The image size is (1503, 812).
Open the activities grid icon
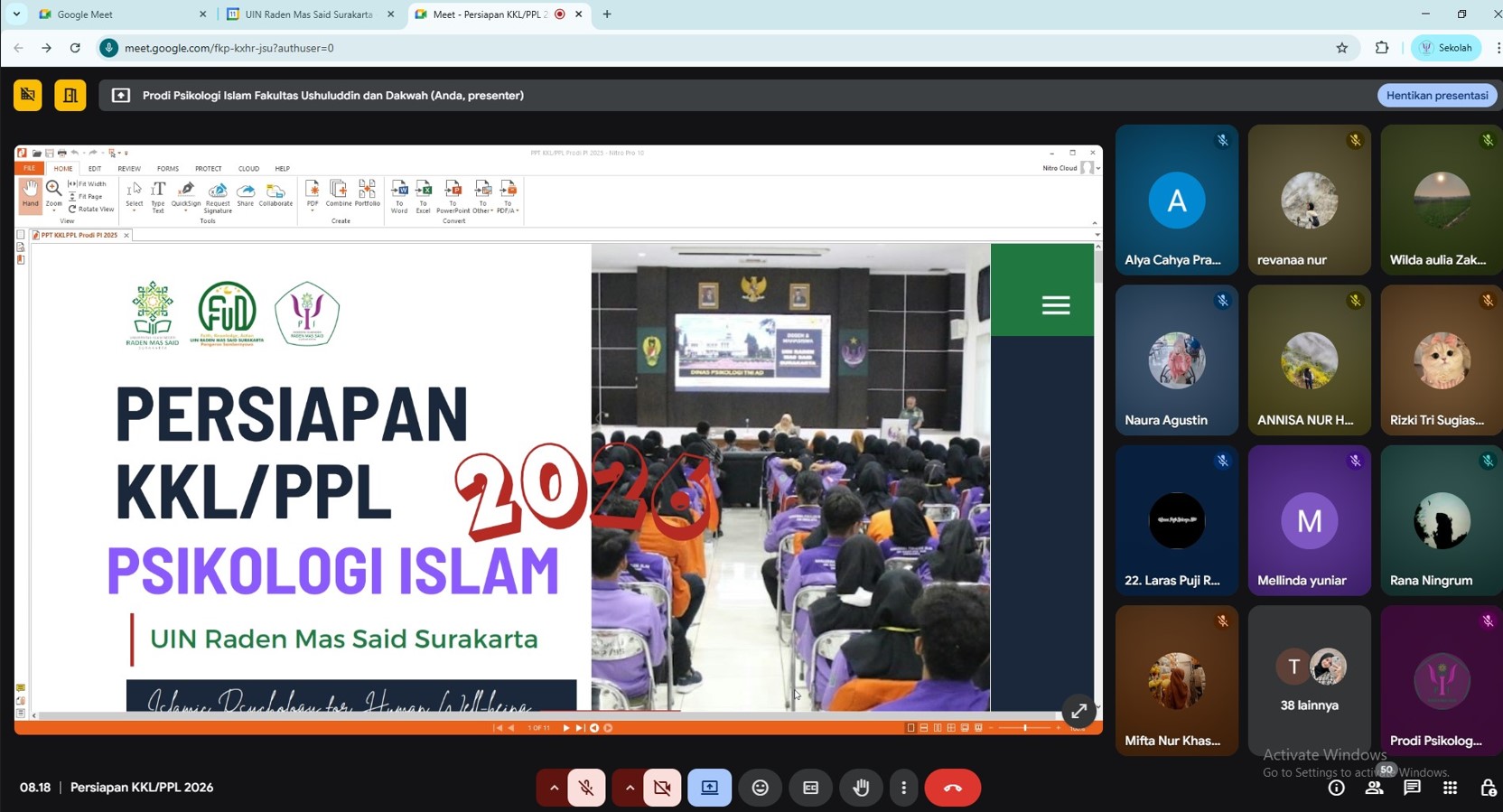pos(1450,788)
